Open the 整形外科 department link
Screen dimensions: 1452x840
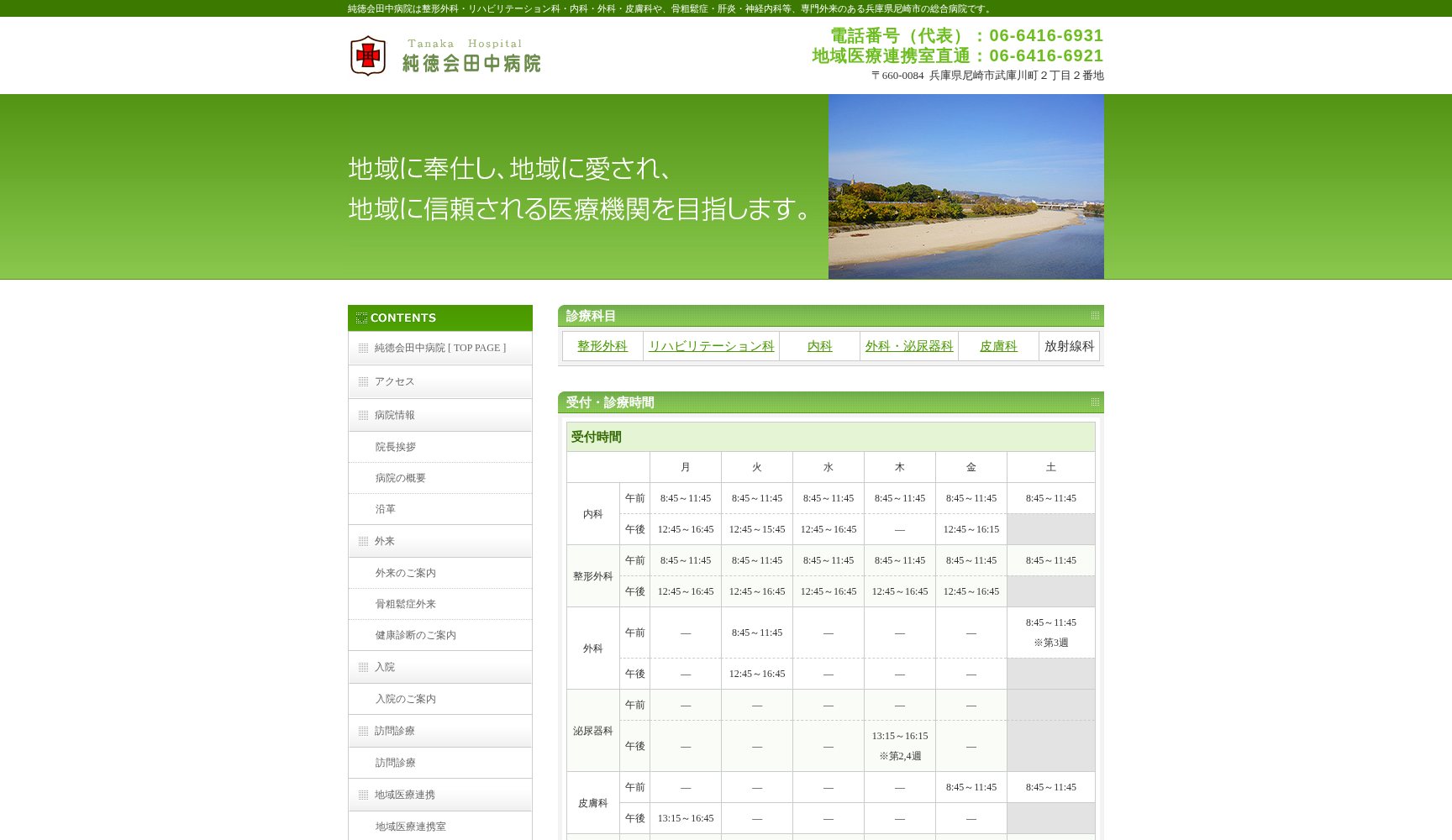click(602, 345)
